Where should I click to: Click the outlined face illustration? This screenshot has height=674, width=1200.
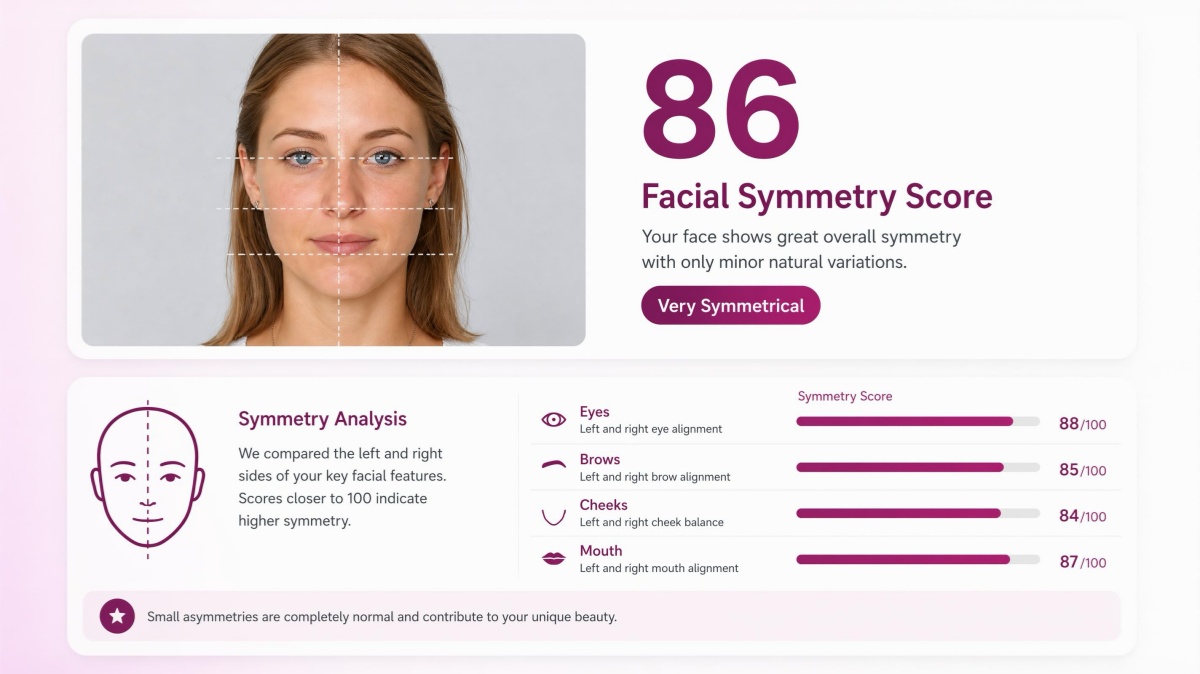[148, 477]
